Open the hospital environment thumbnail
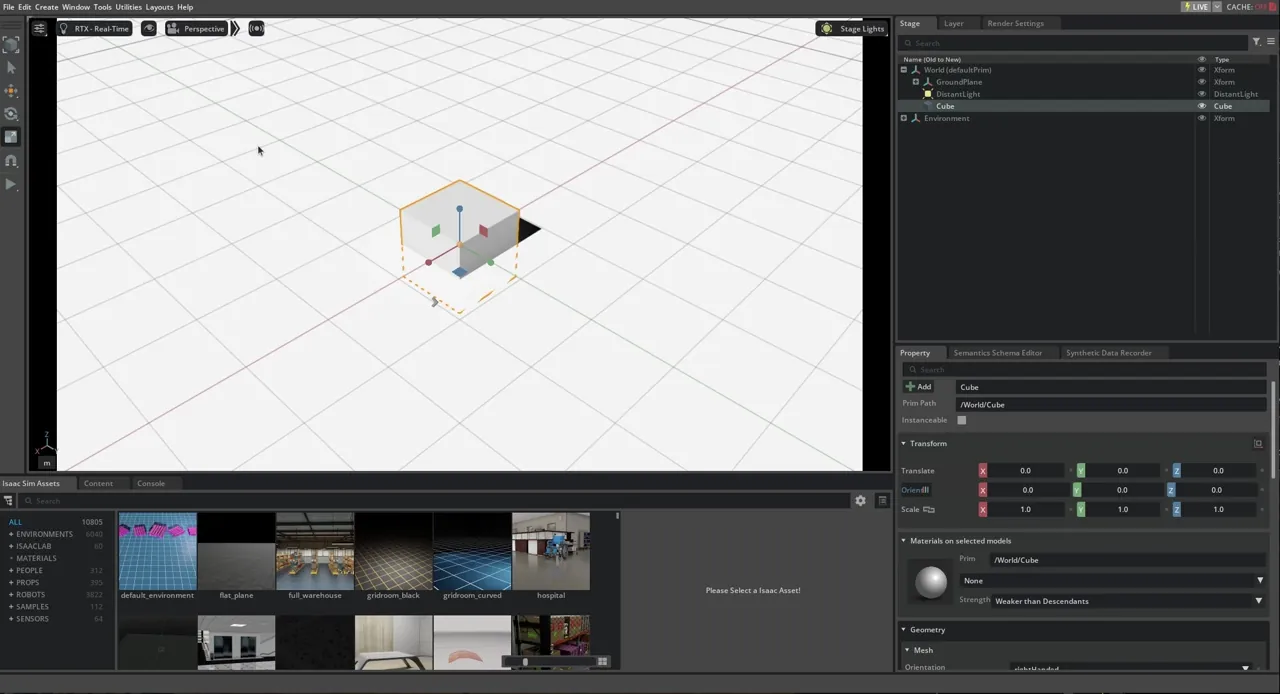The image size is (1280, 694). point(550,550)
